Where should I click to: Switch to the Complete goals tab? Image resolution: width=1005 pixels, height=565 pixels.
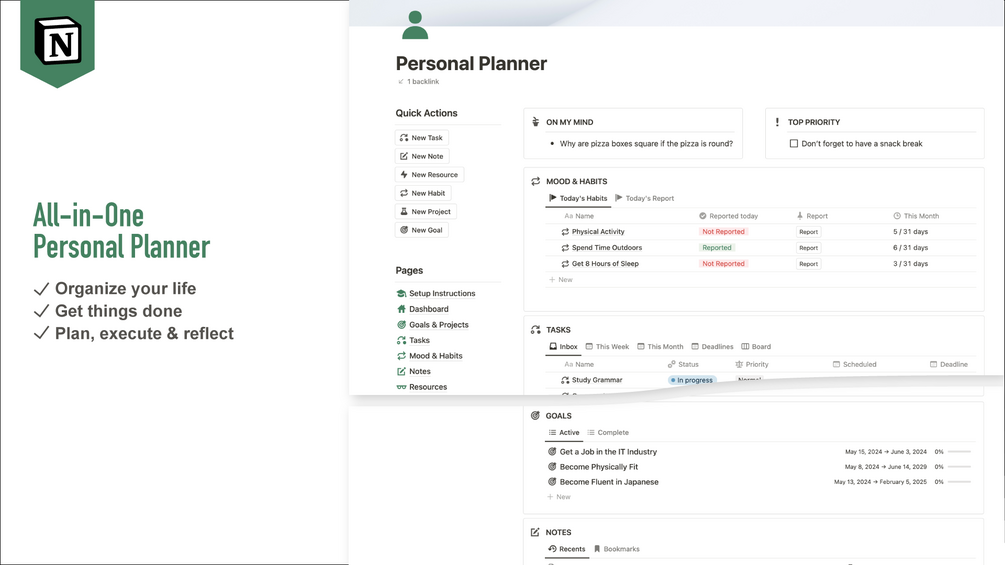click(x=608, y=433)
